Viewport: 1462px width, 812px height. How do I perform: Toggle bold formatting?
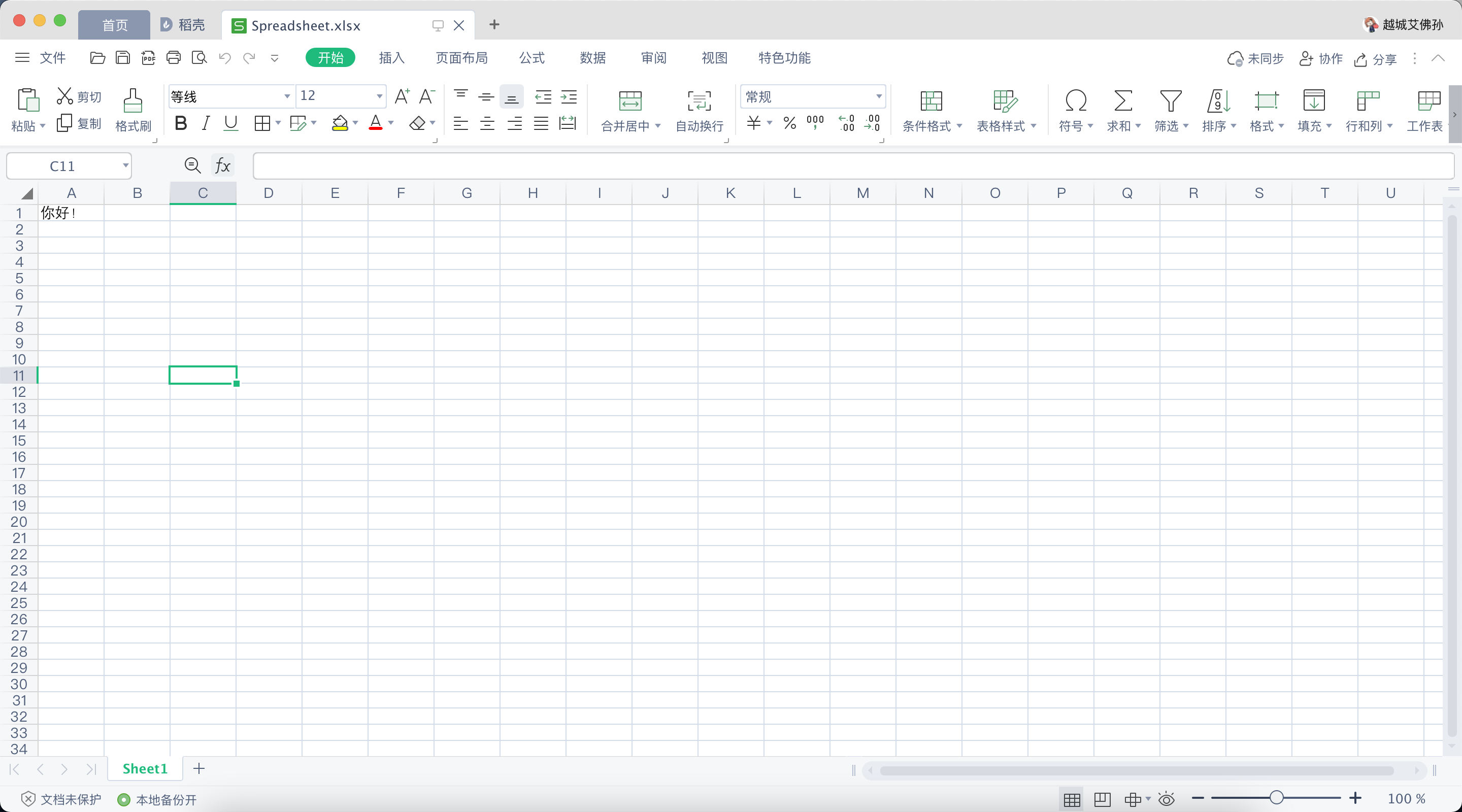(x=181, y=123)
